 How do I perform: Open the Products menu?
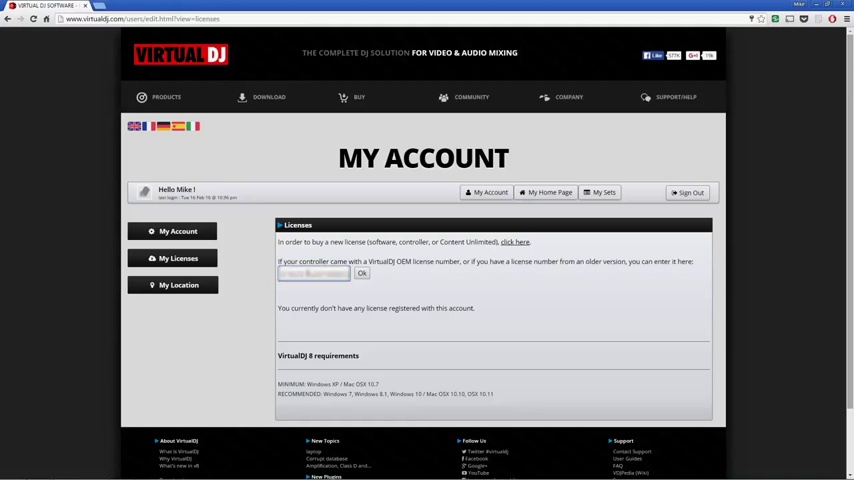click(159, 97)
